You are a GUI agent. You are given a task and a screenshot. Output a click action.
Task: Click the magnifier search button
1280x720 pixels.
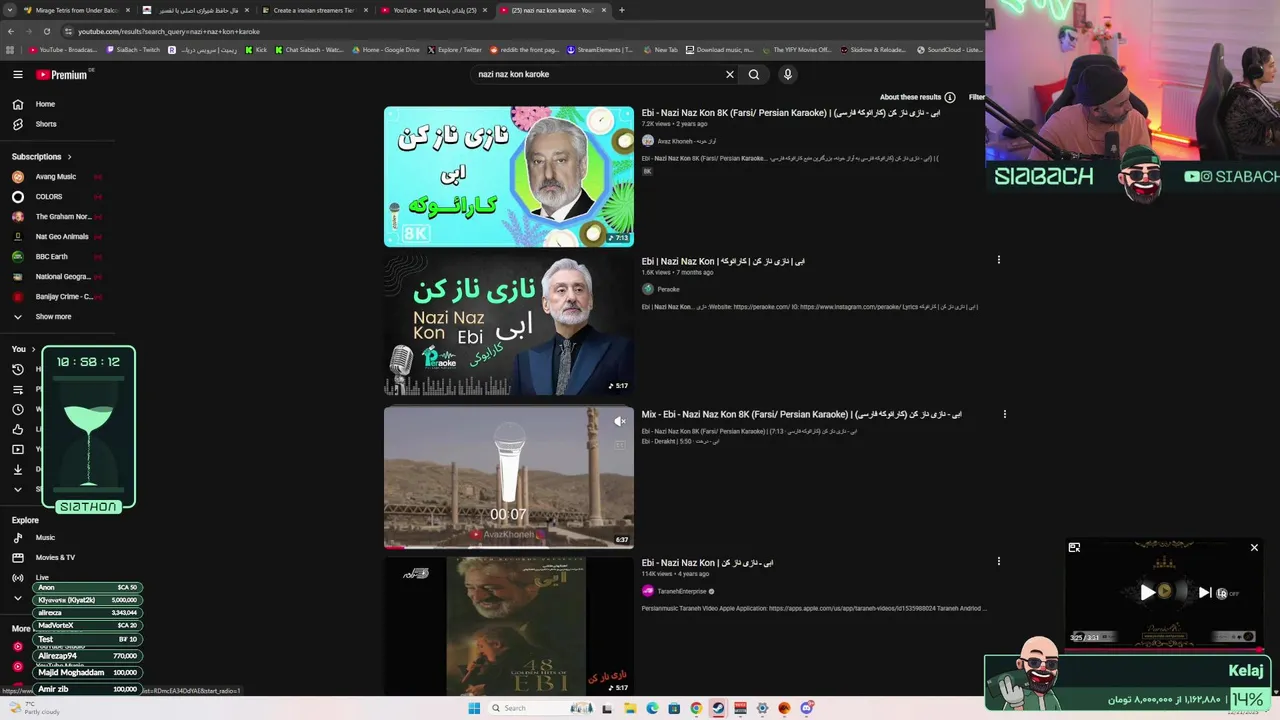tap(754, 74)
